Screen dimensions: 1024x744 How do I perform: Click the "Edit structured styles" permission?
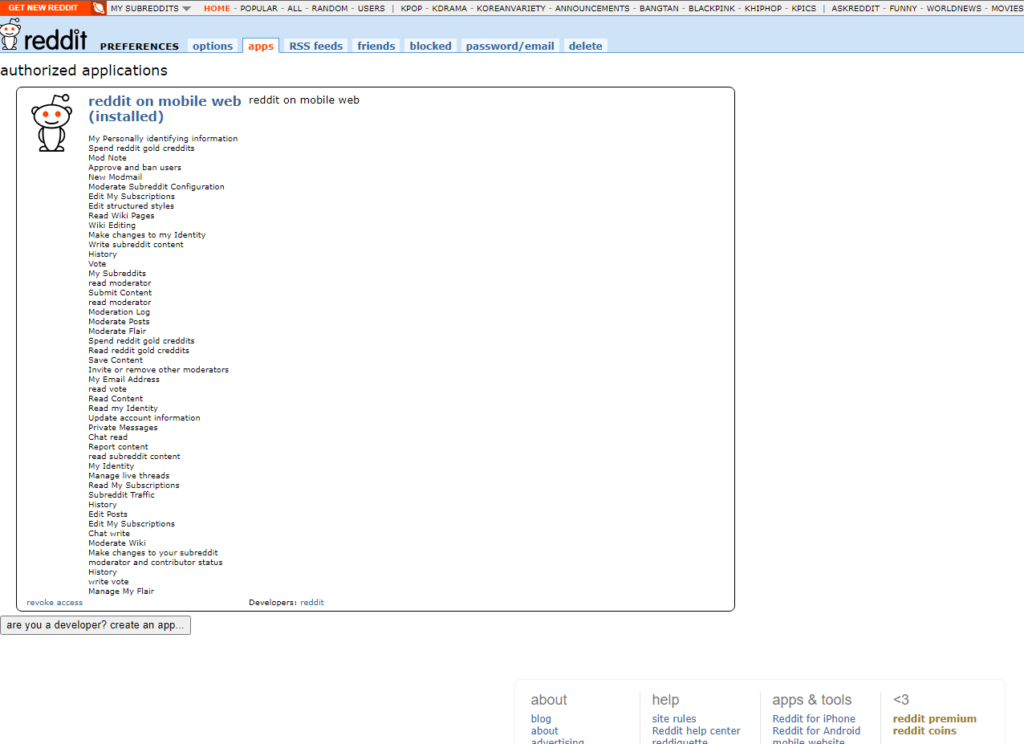[131, 206]
